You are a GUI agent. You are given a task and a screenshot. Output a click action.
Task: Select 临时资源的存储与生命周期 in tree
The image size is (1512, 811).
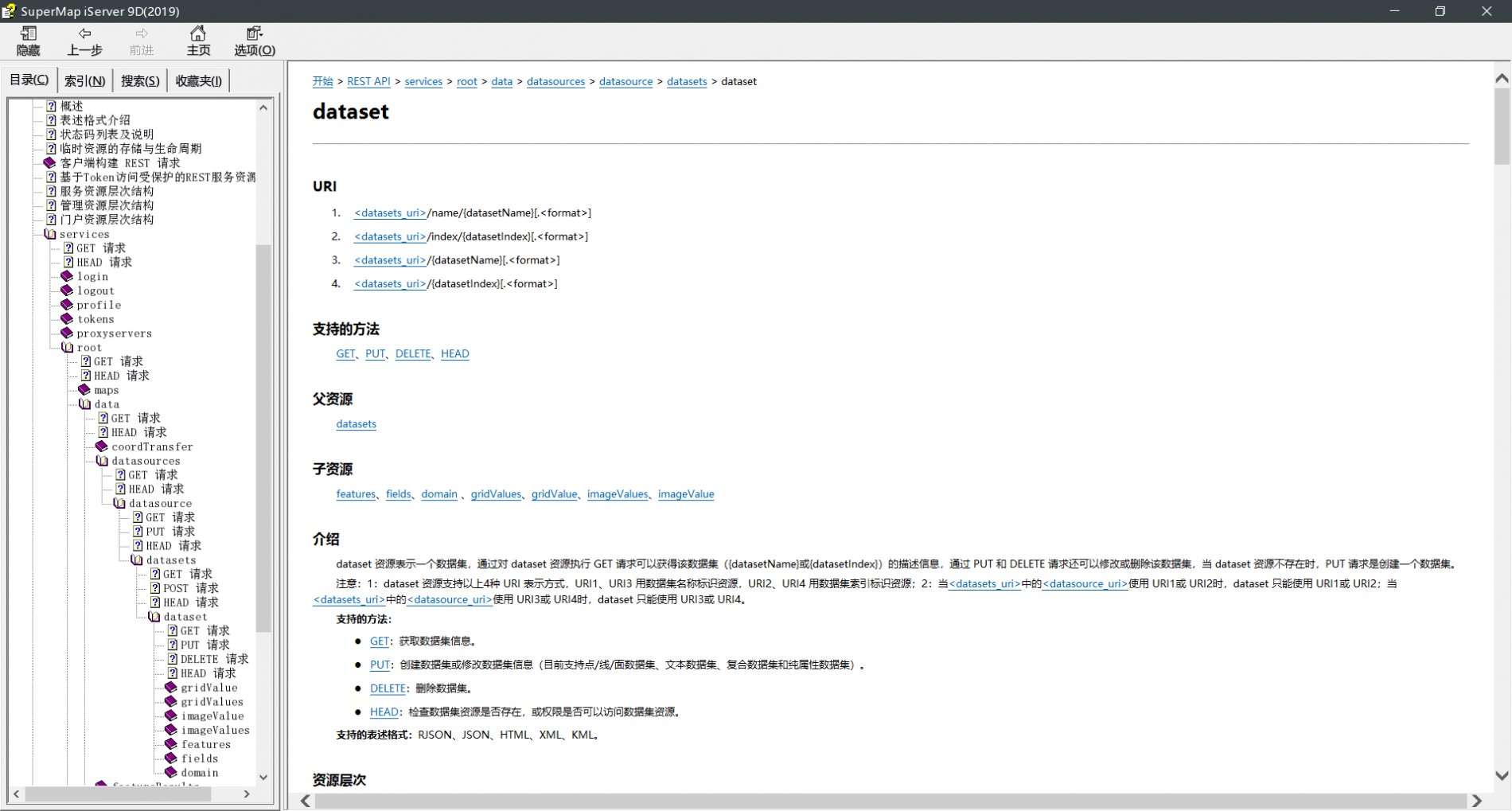tap(131, 149)
